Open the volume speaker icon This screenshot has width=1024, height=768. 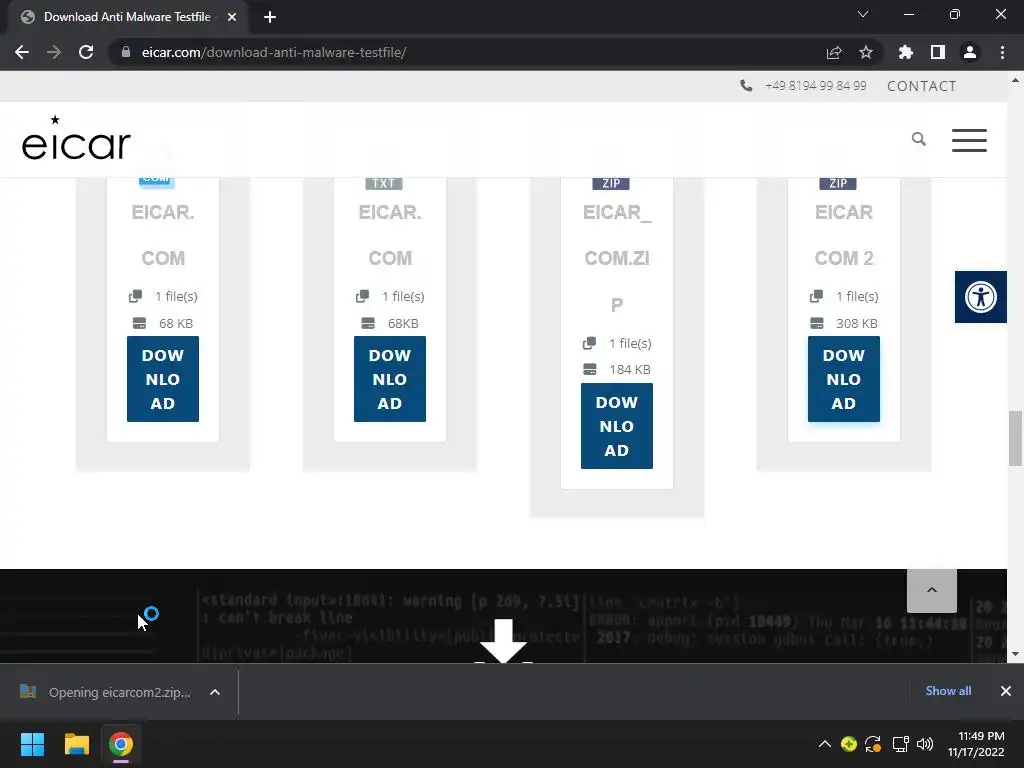click(x=925, y=744)
